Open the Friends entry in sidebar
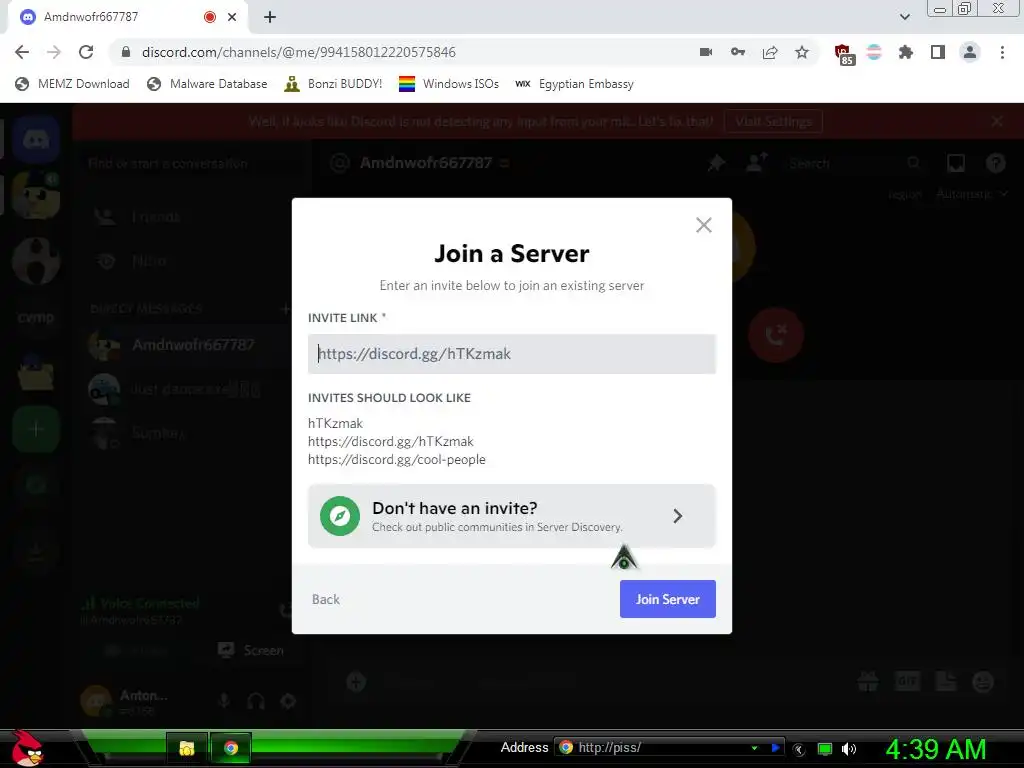 (x=189, y=216)
